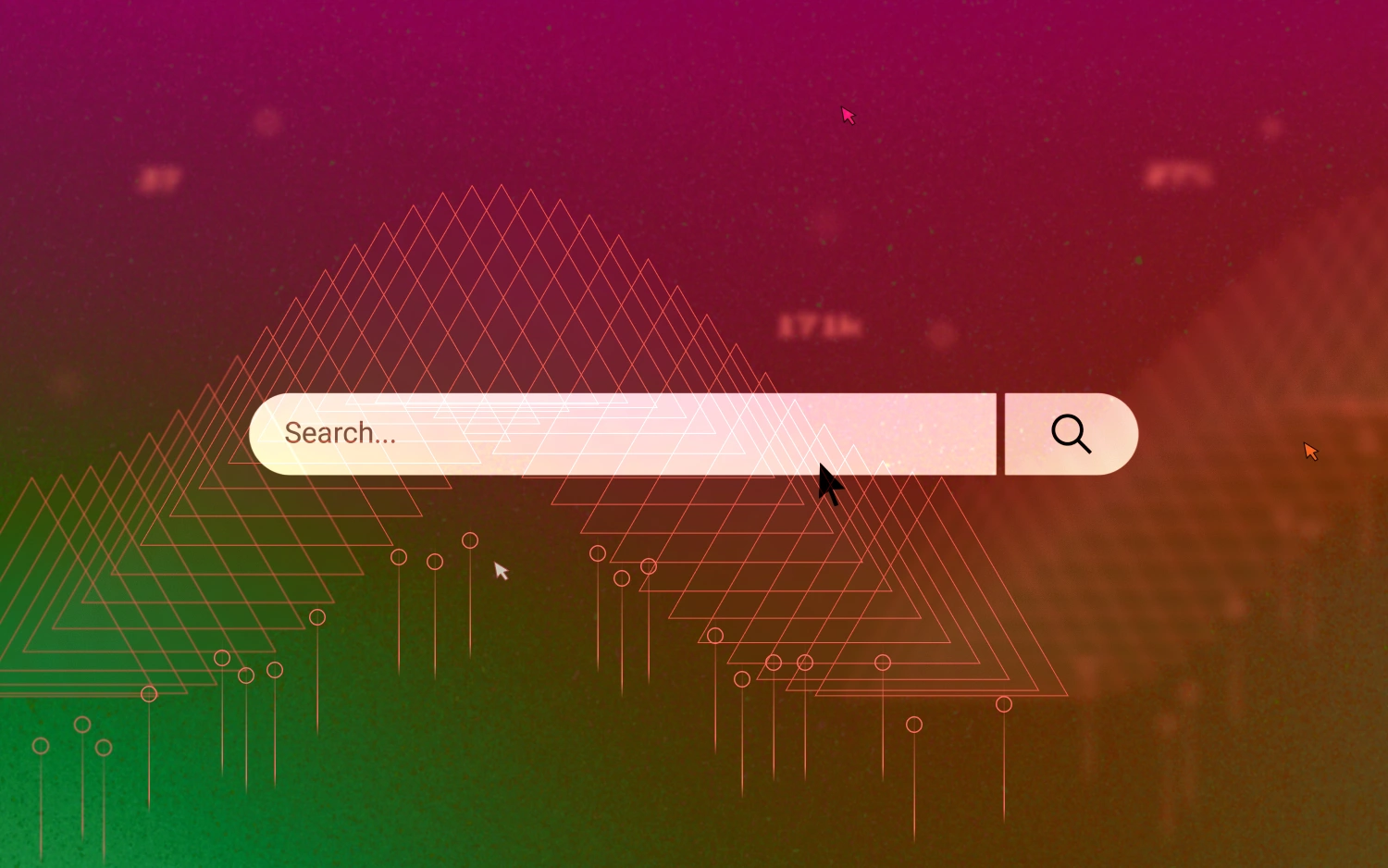Click the blurred 47% label

[1178, 175]
